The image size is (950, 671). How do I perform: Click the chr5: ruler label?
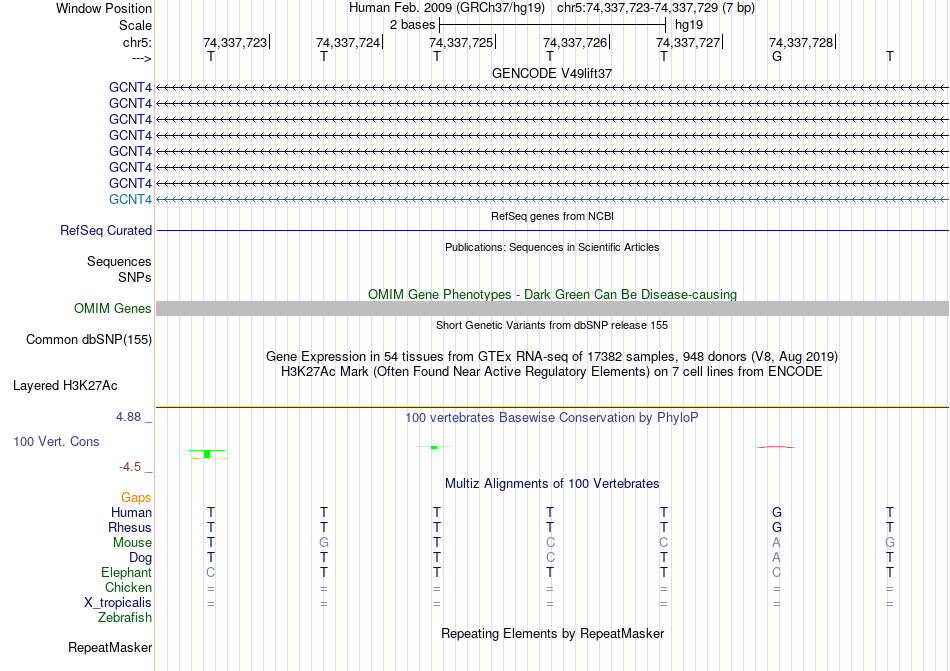pos(137,42)
